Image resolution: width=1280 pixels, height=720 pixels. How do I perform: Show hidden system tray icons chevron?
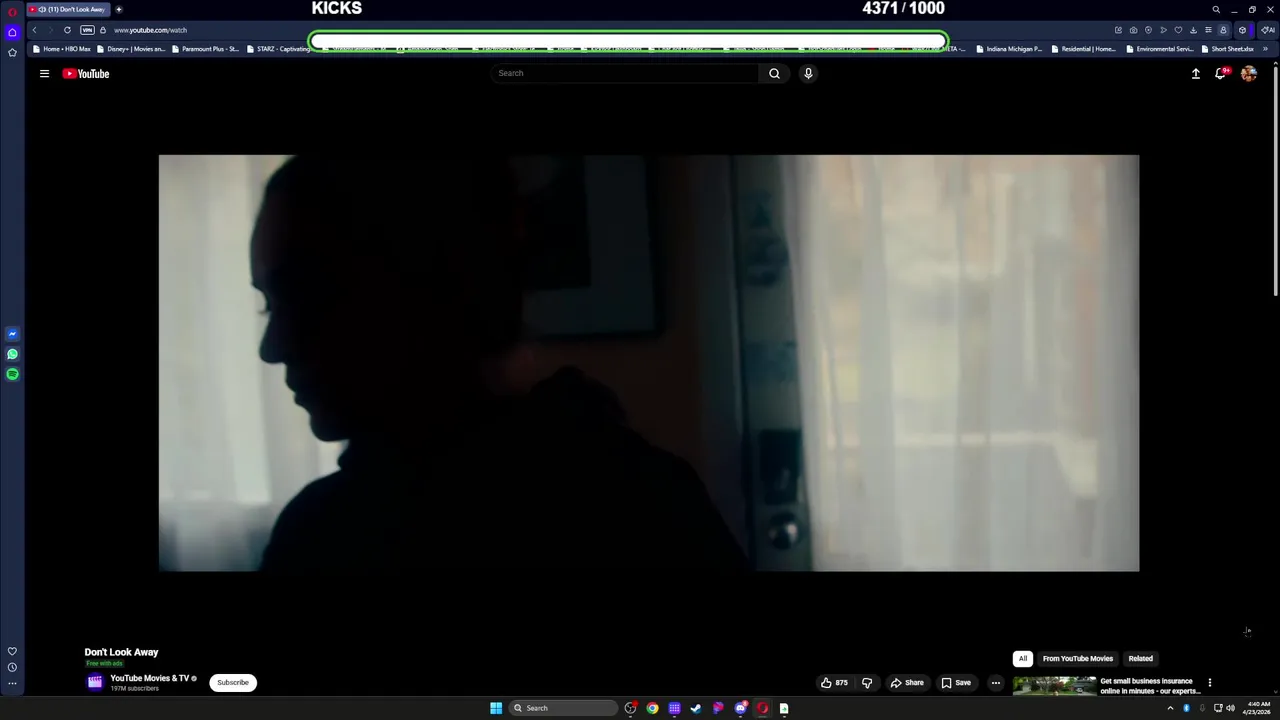1170,708
